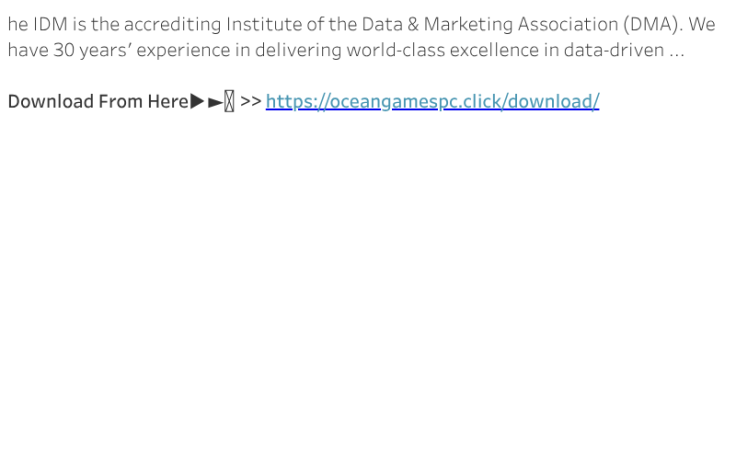Click the "Download From Here" text
The height and width of the screenshot is (454, 736).
(98, 101)
